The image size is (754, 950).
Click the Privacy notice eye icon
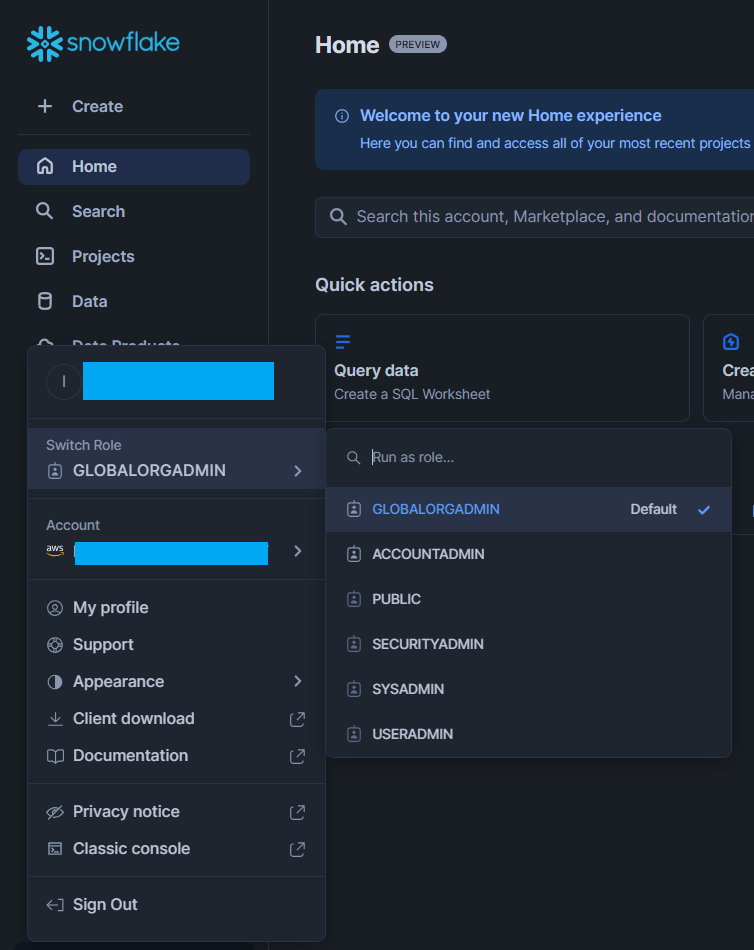[55, 812]
